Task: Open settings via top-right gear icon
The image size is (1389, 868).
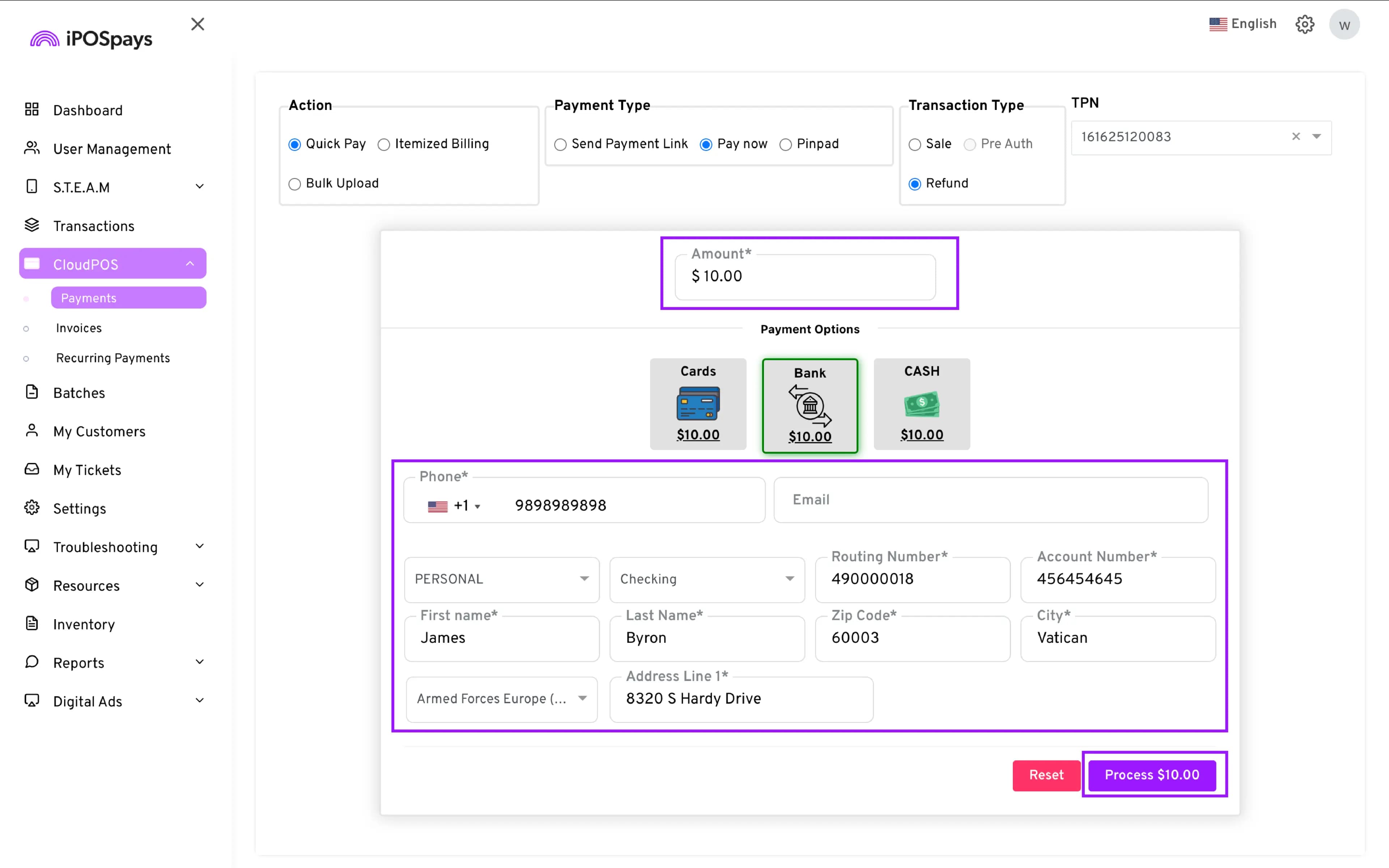Action: click(x=1305, y=25)
